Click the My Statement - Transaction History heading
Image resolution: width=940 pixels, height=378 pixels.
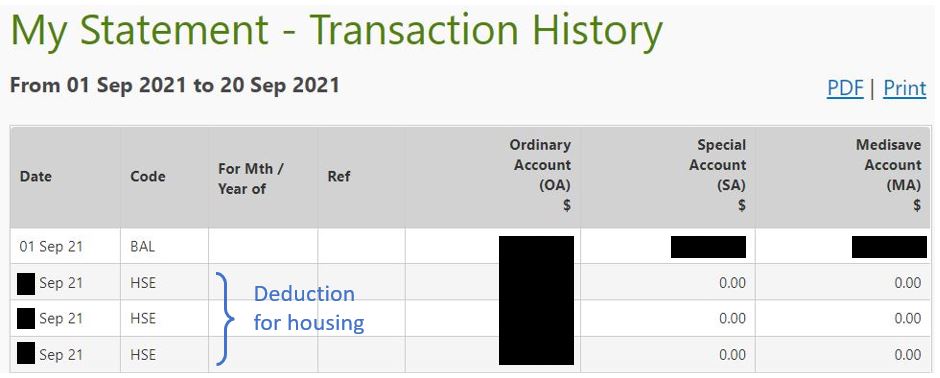pyautogui.click(x=337, y=30)
